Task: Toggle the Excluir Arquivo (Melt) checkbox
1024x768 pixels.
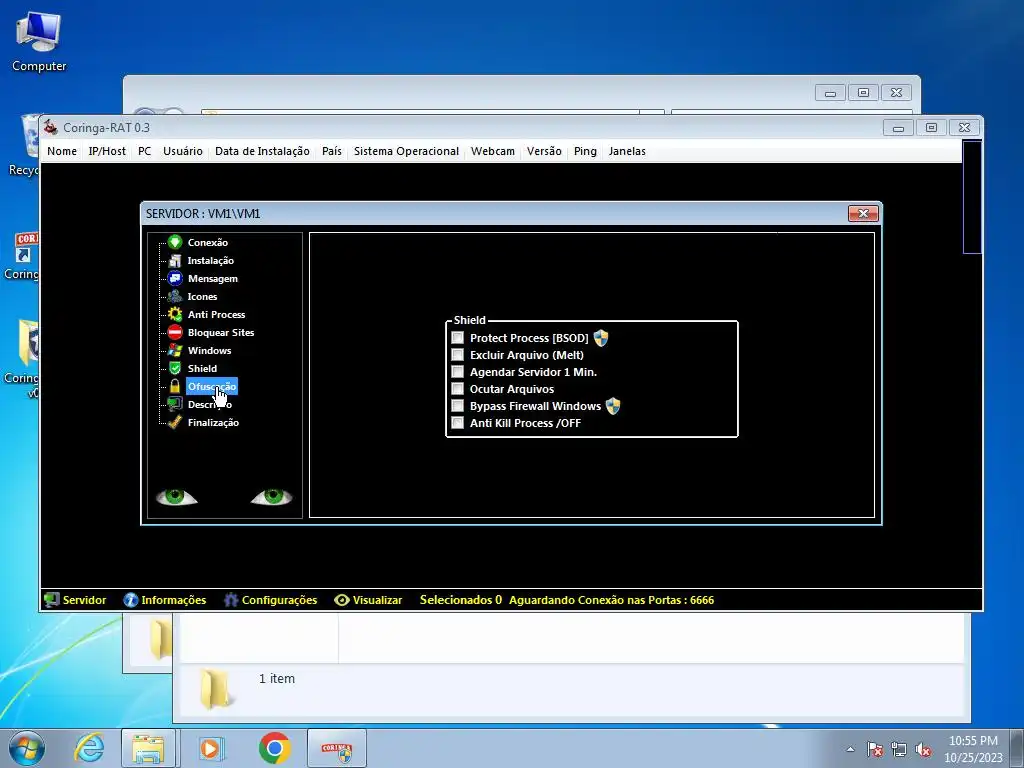Action: pyautogui.click(x=458, y=355)
